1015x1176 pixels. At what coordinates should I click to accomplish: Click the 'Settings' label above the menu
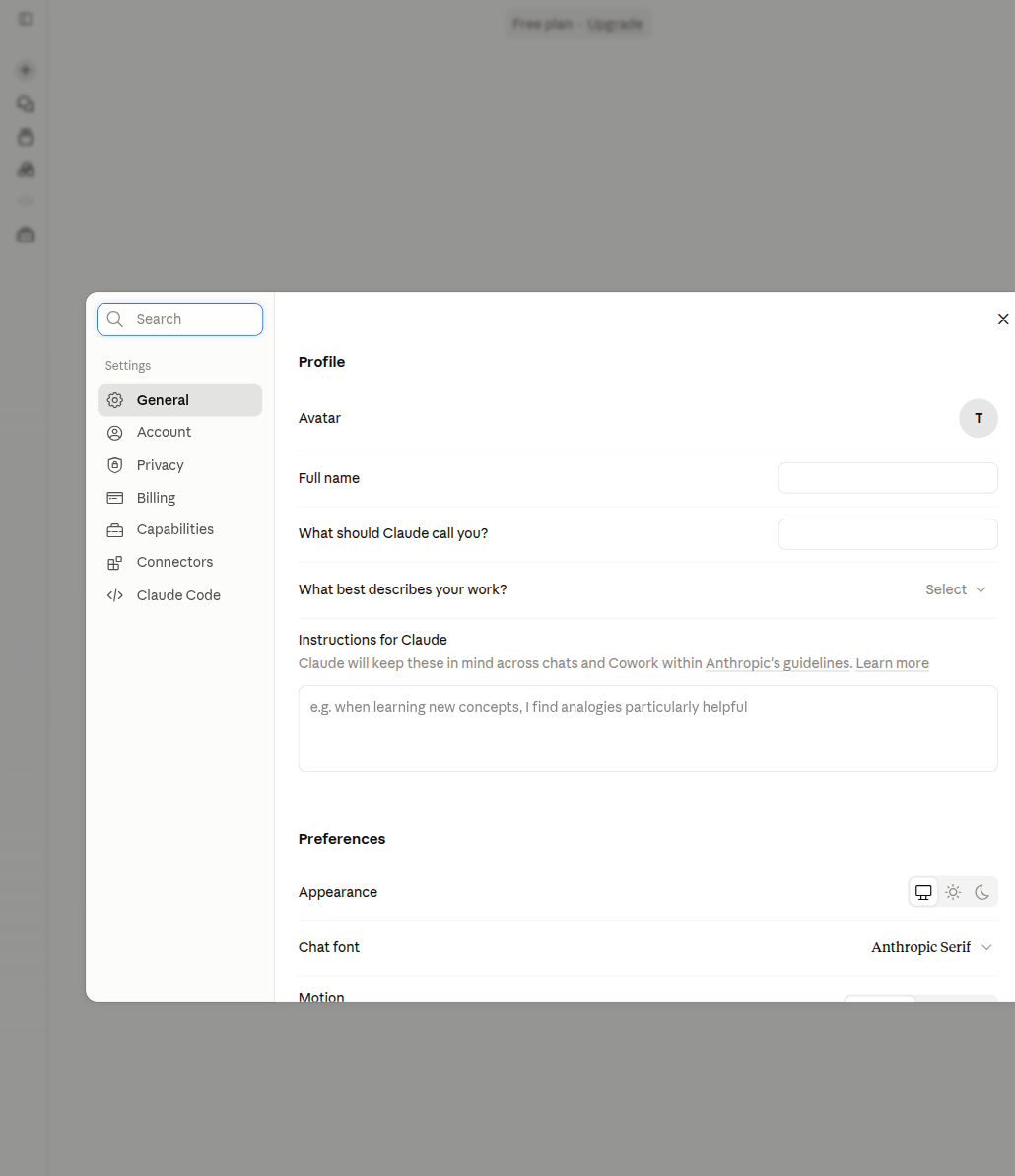click(x=127, y=366)
